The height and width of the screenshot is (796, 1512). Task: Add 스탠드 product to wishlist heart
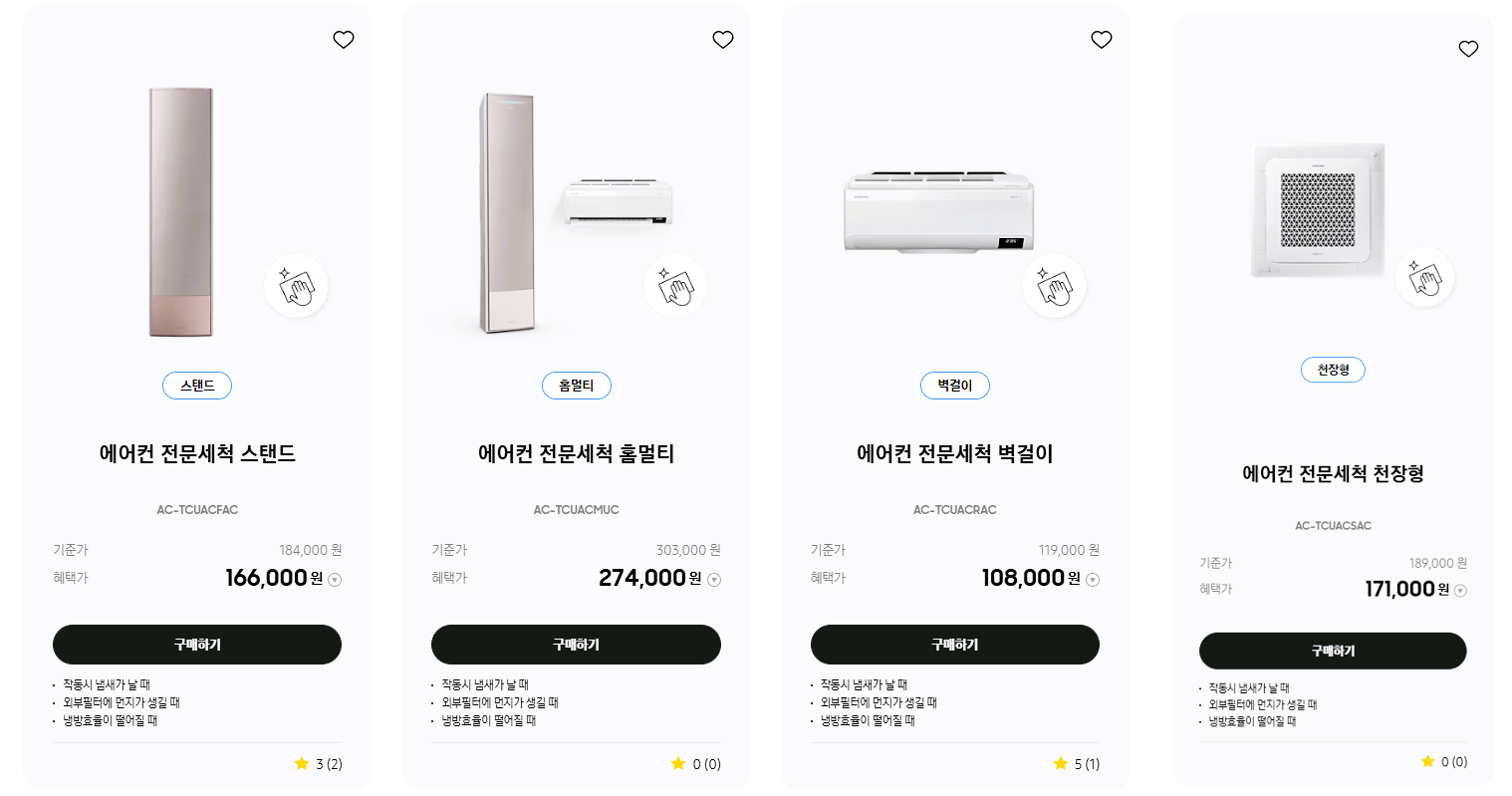coord(344,40)
